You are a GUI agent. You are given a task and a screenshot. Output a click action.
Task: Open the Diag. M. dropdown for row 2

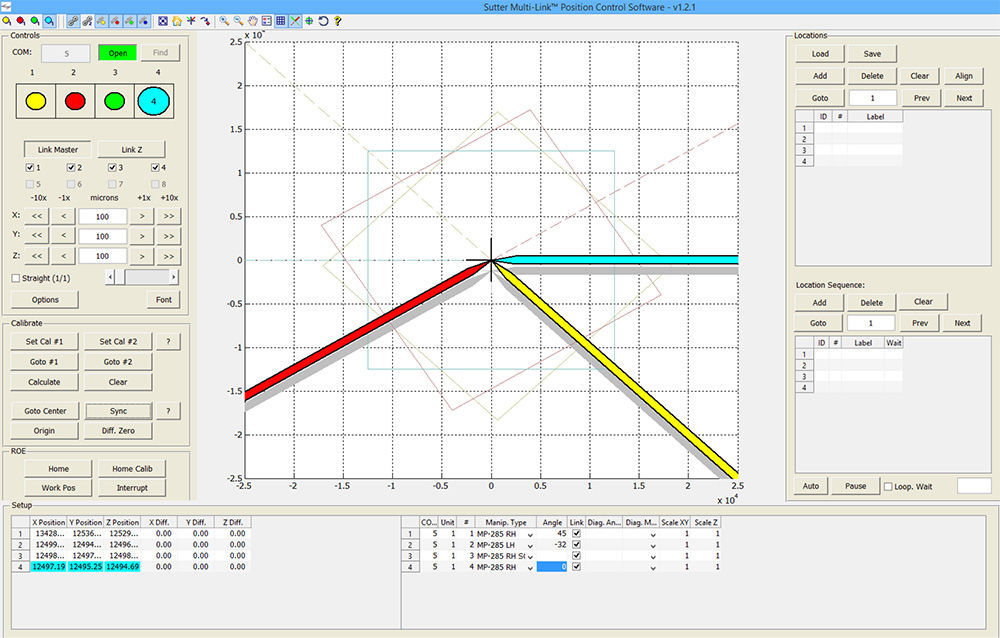[x=653, y=544]
